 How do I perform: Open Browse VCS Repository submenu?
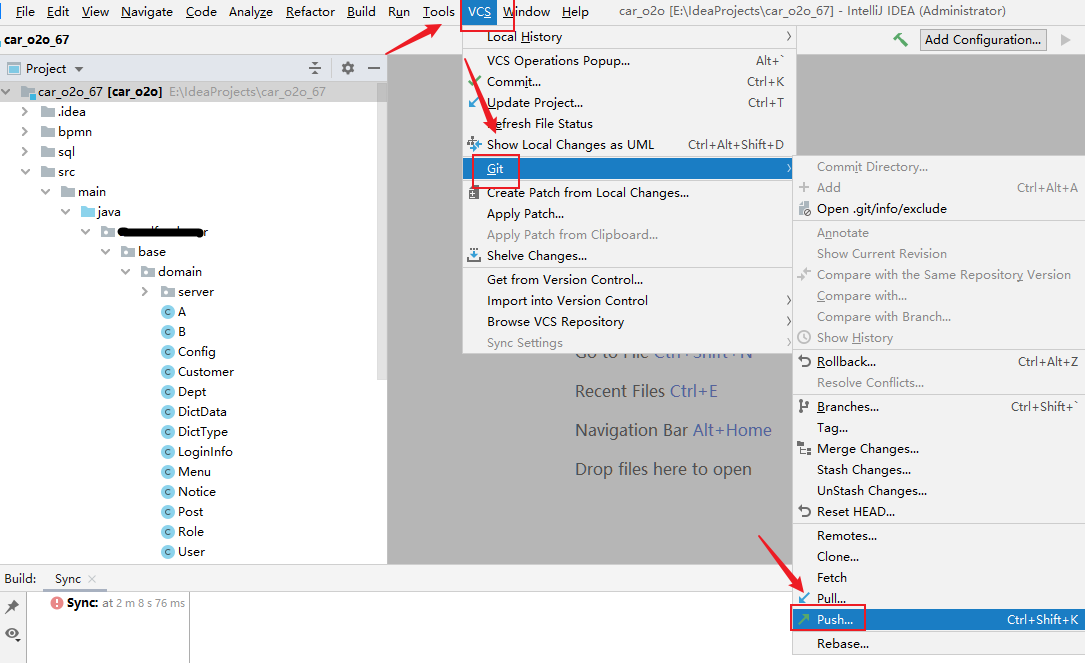point(628,322)
